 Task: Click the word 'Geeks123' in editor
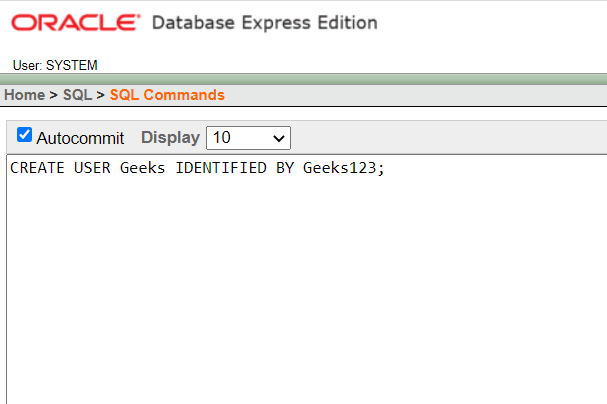click(340, 168)
